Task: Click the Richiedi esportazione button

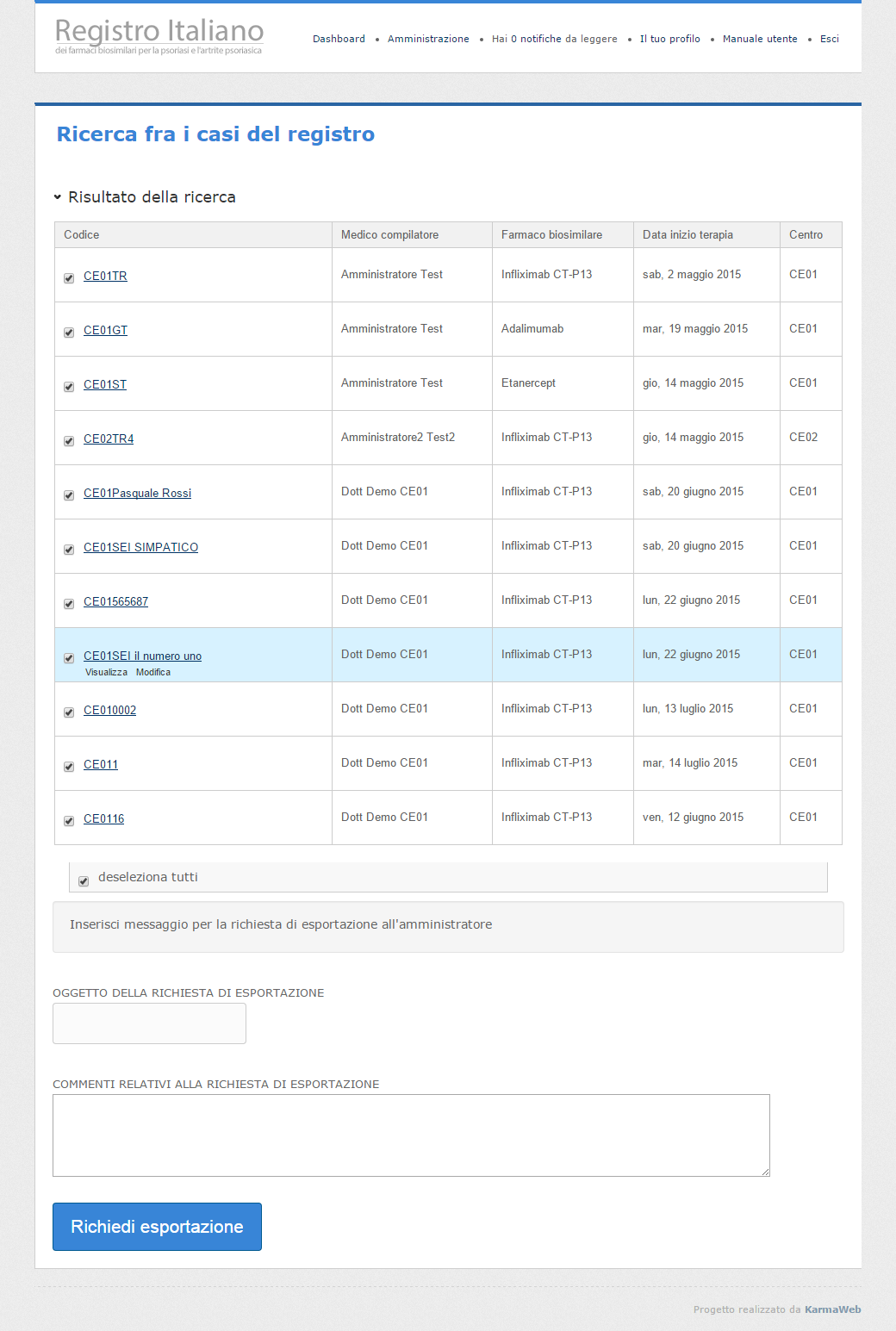Action: [x=157, y=1227]
